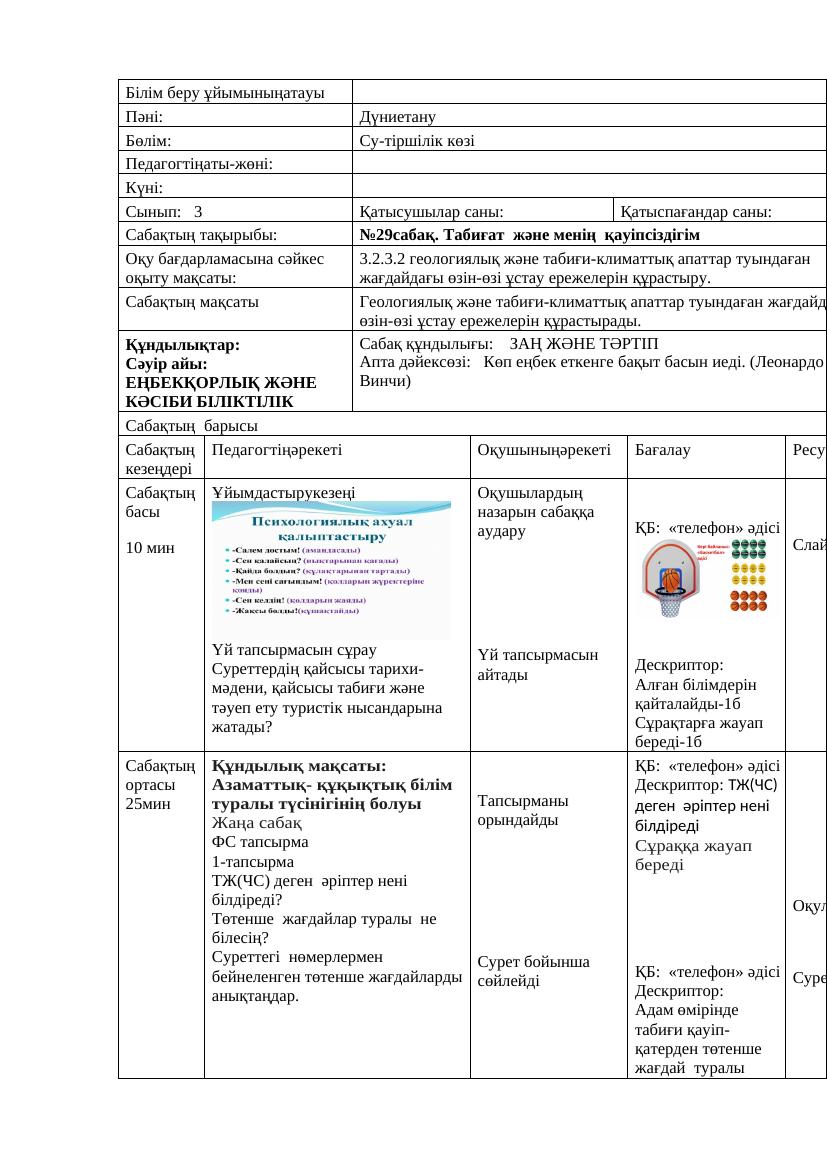This screenshot has width=827, height=1170.
Task: Click the orange basketball icons row
Action: point(748,603)
